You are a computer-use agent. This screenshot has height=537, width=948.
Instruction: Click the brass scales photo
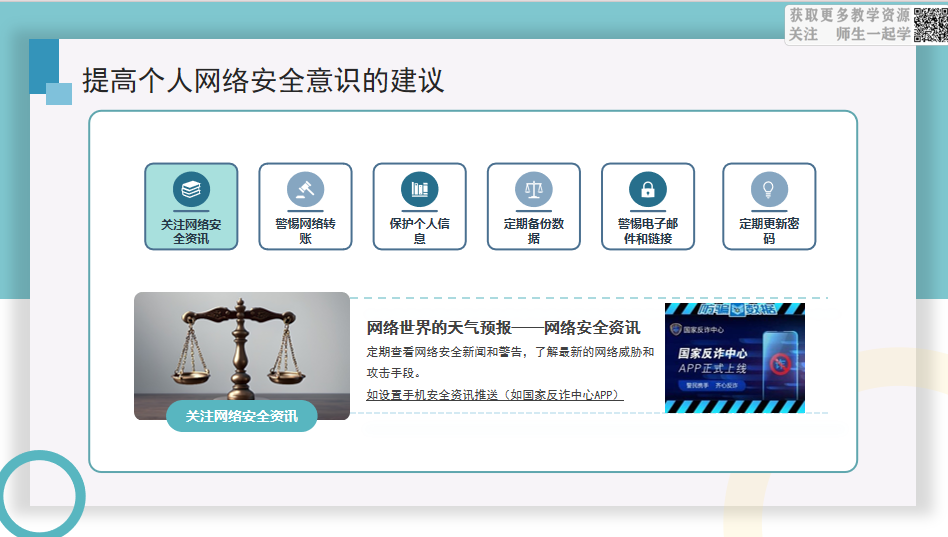pyautogui.click(x=241, y=345)
